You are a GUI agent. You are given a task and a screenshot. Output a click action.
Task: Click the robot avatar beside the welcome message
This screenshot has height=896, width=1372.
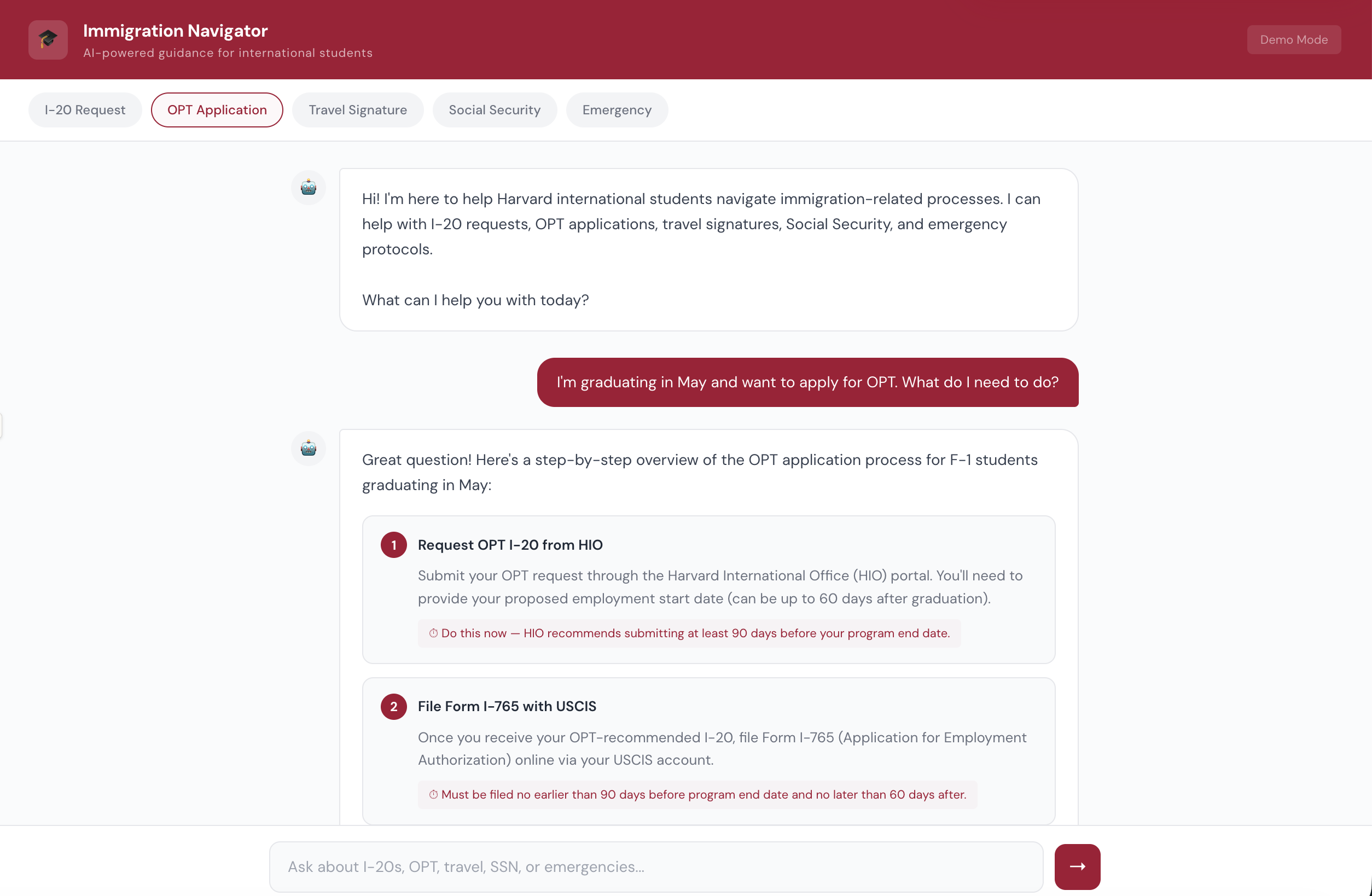pos(309,188)
